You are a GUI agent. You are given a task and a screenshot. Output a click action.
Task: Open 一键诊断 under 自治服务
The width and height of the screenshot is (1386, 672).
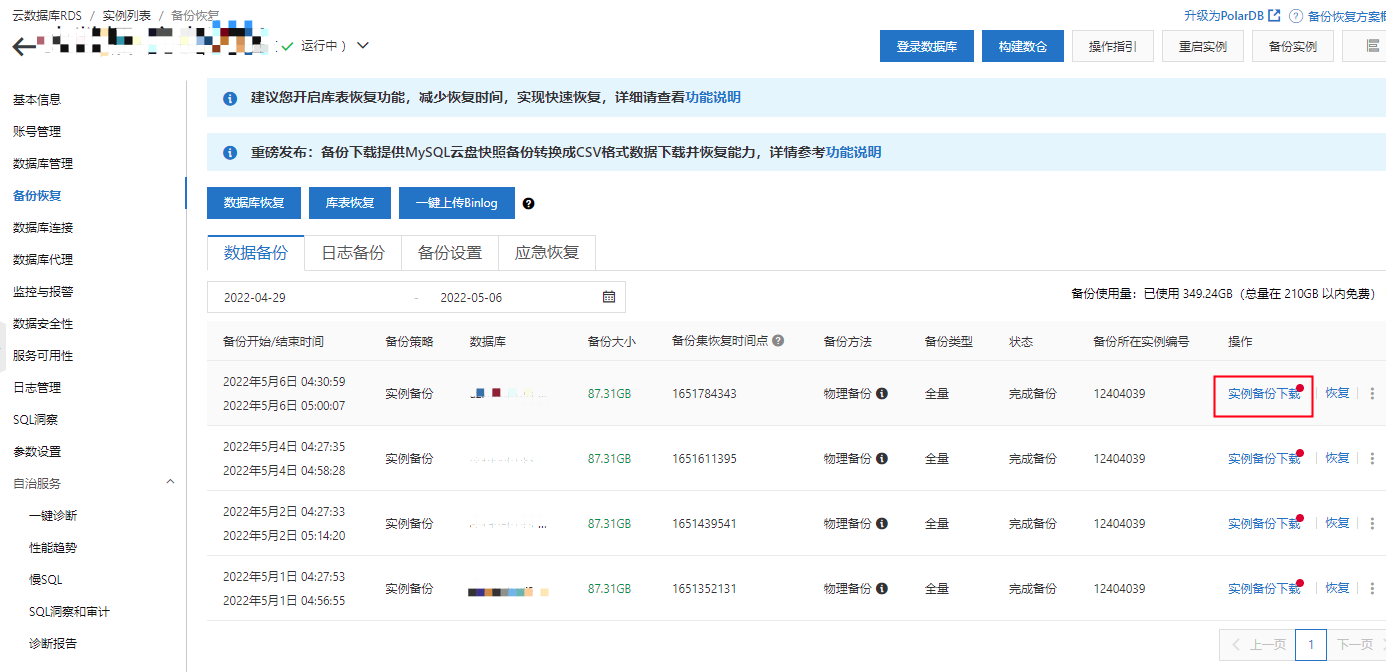(x=54, y=515)
